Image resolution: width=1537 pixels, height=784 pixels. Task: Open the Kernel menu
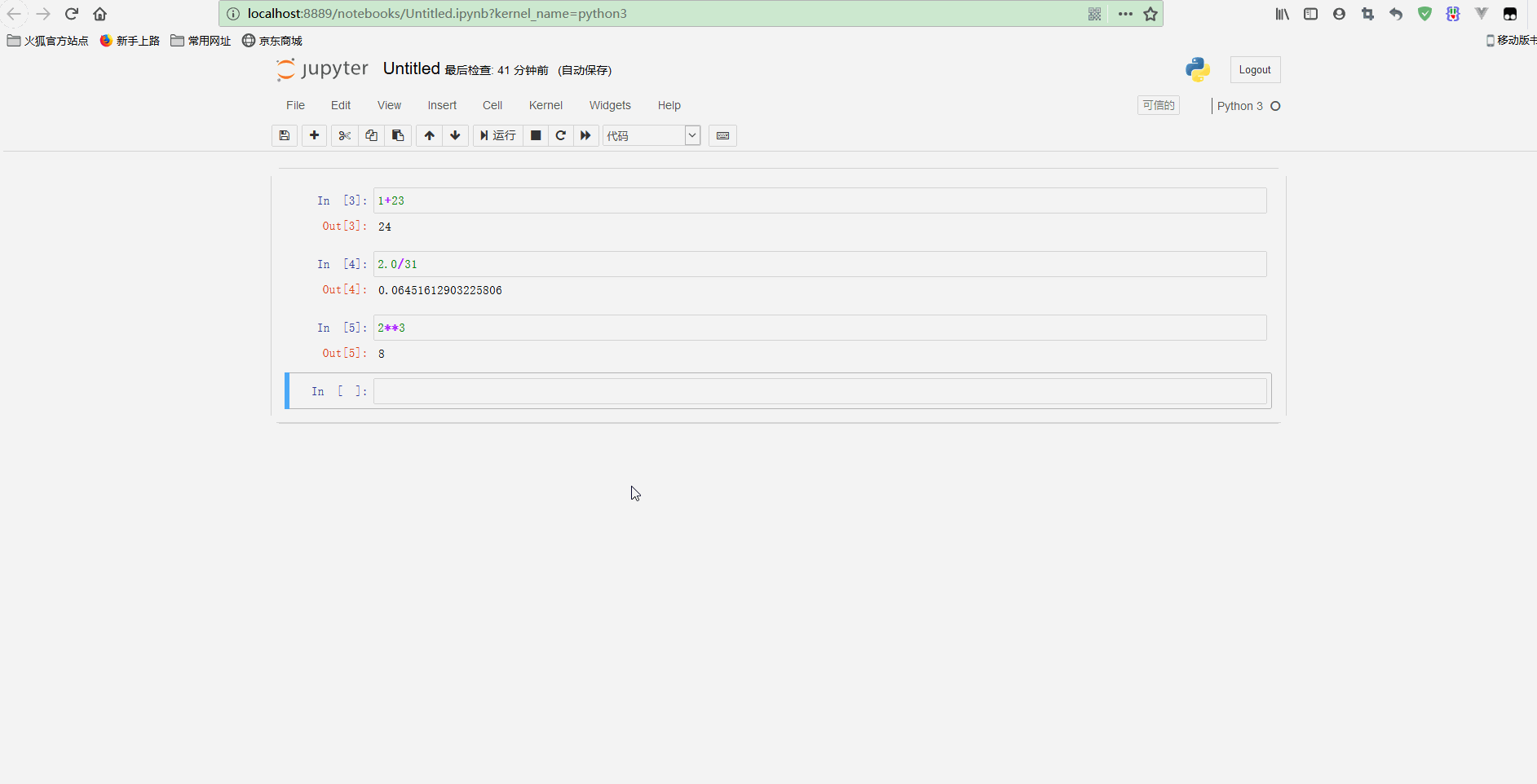pos(545,105)
